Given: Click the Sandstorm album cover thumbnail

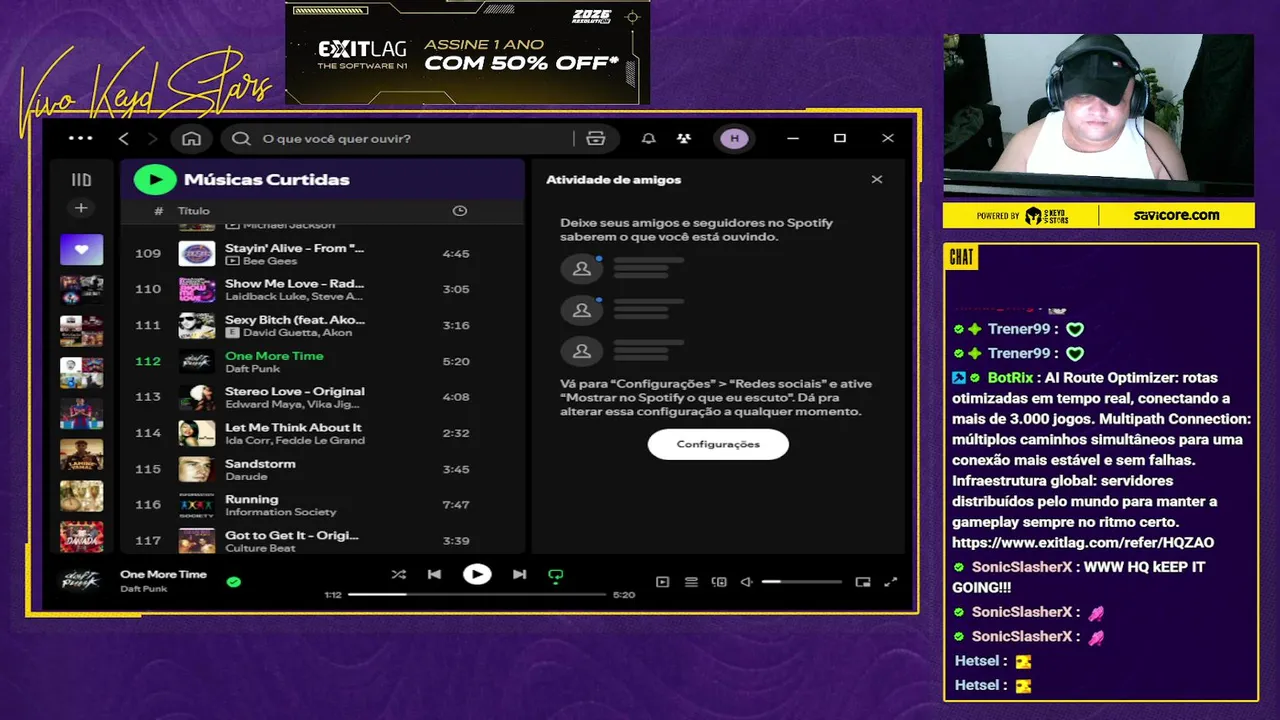Looking at the screenshot, I should pyautogui.click(x=197, y=469).
